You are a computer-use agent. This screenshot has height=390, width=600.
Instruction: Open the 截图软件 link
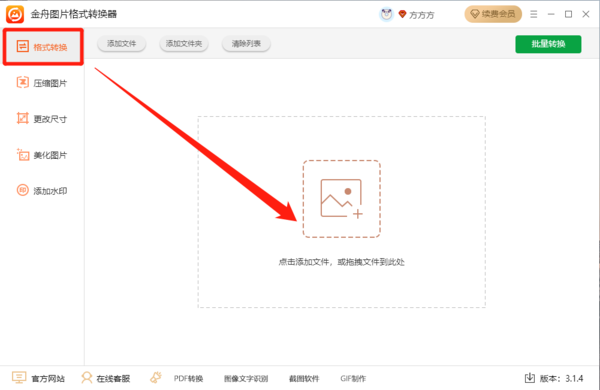(x=304, y=379)
